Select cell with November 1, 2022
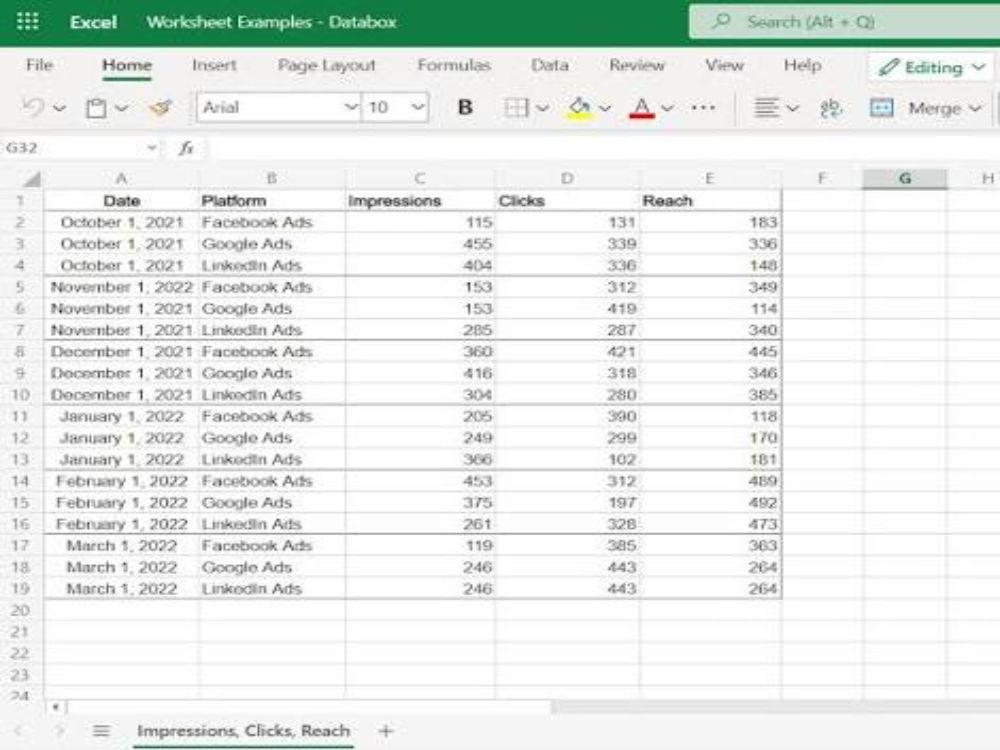 (x=121, y=287)
